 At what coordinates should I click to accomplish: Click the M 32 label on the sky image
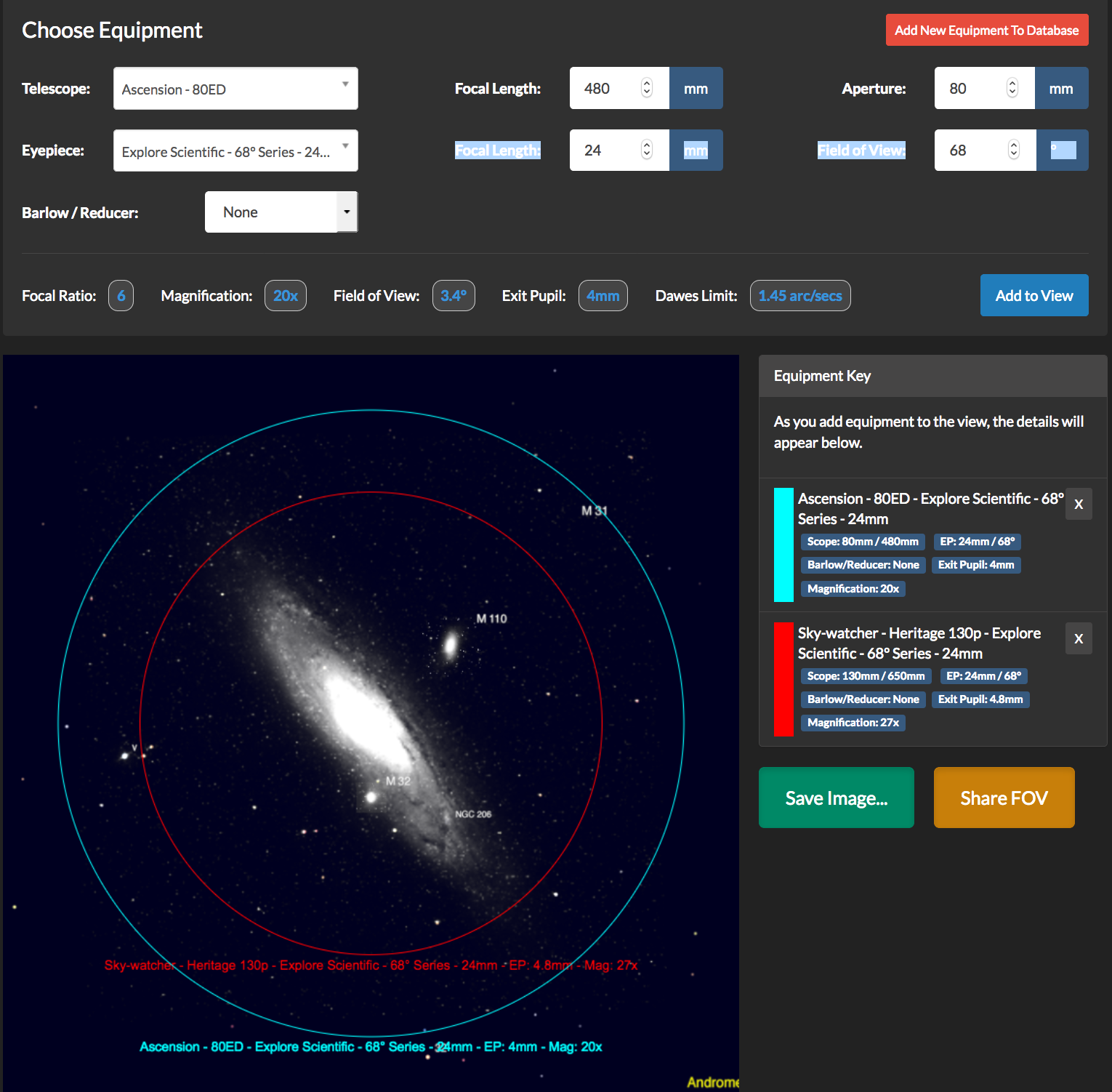click(398, 781)
